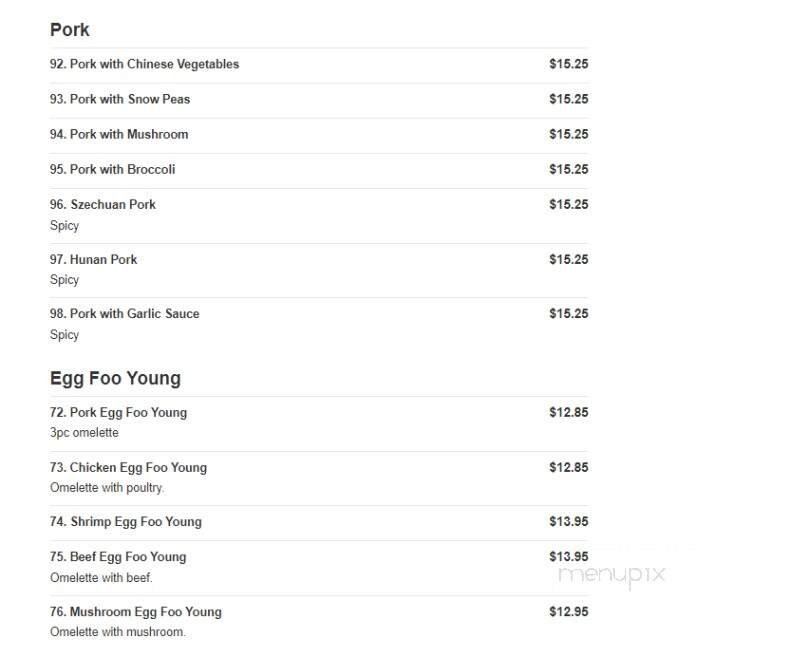This screenshot has height=657, width=791.
Task: Click the $12.95 Mushroom Egg Foo Young price
Action: click(568, 611)
